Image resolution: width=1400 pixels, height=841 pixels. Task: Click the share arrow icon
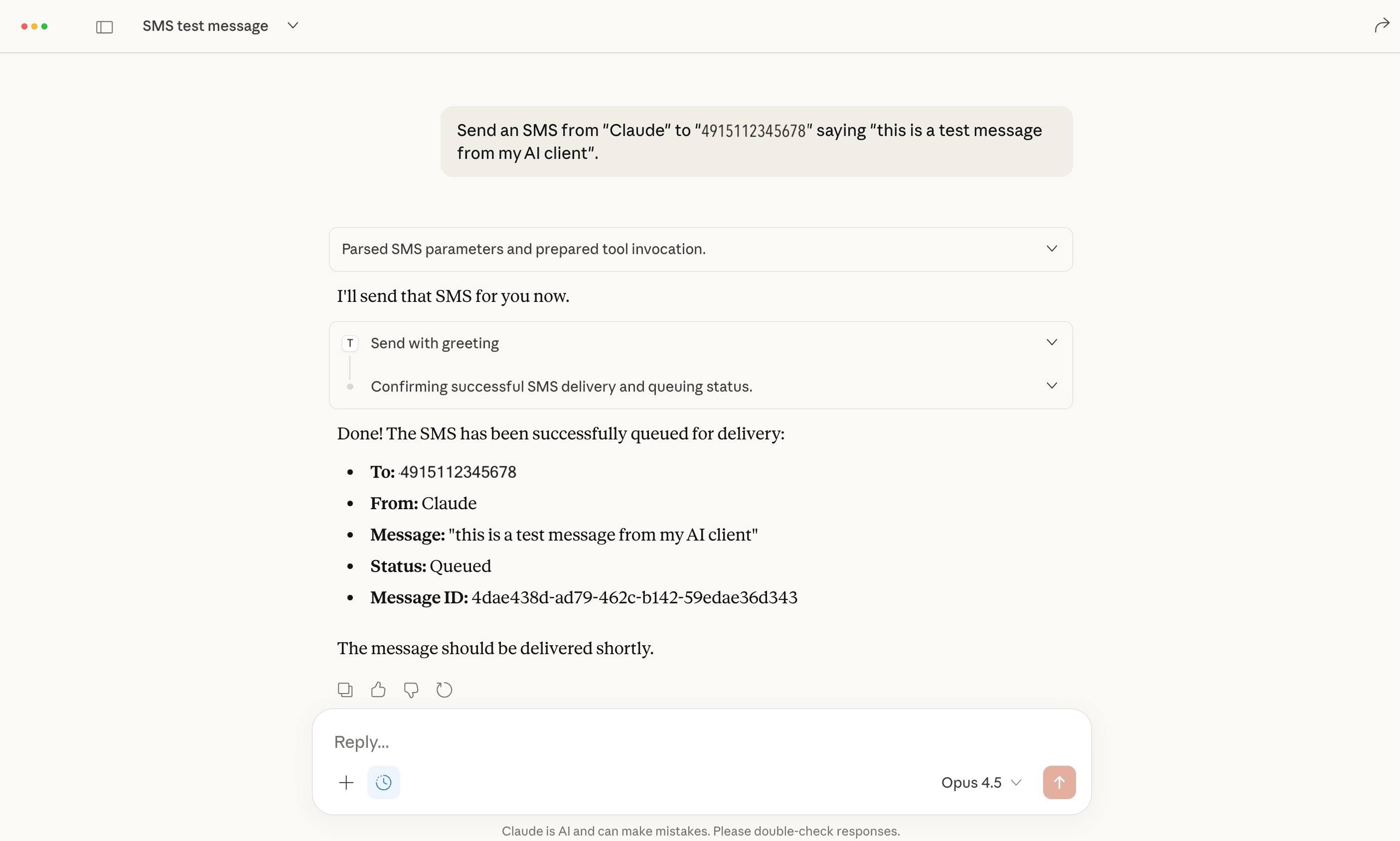click(1381, 25)
